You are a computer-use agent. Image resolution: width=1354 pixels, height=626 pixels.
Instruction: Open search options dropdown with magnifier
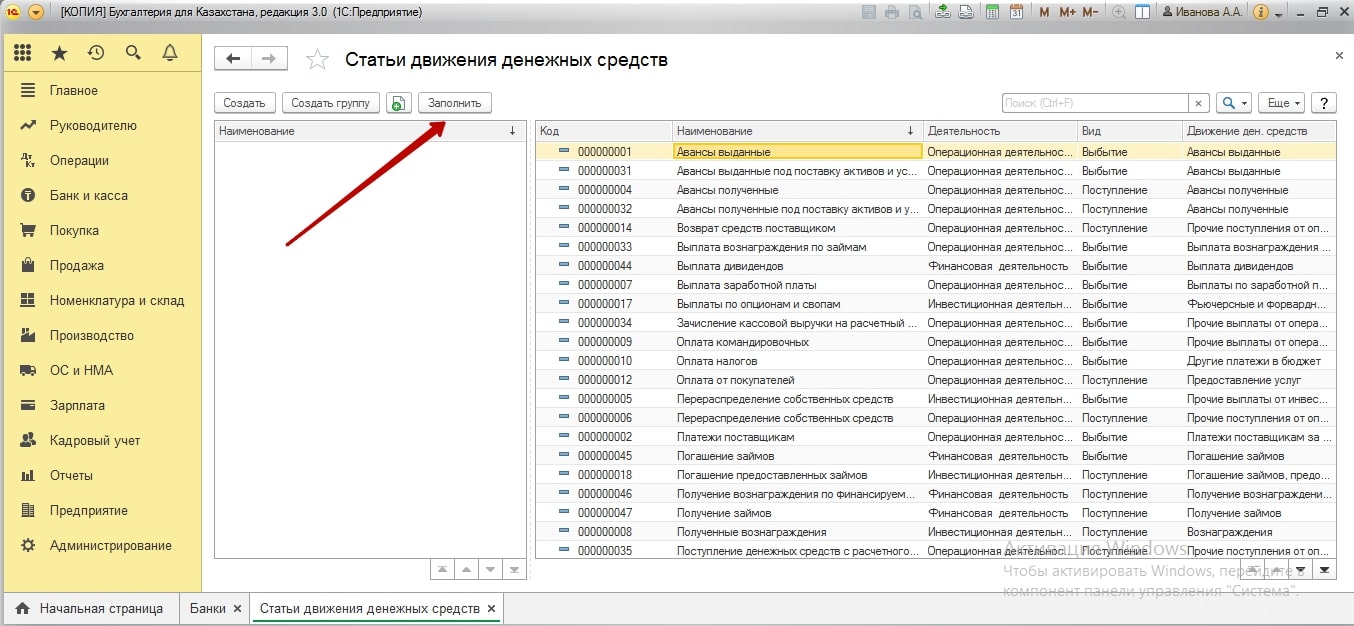point(1233,103)
